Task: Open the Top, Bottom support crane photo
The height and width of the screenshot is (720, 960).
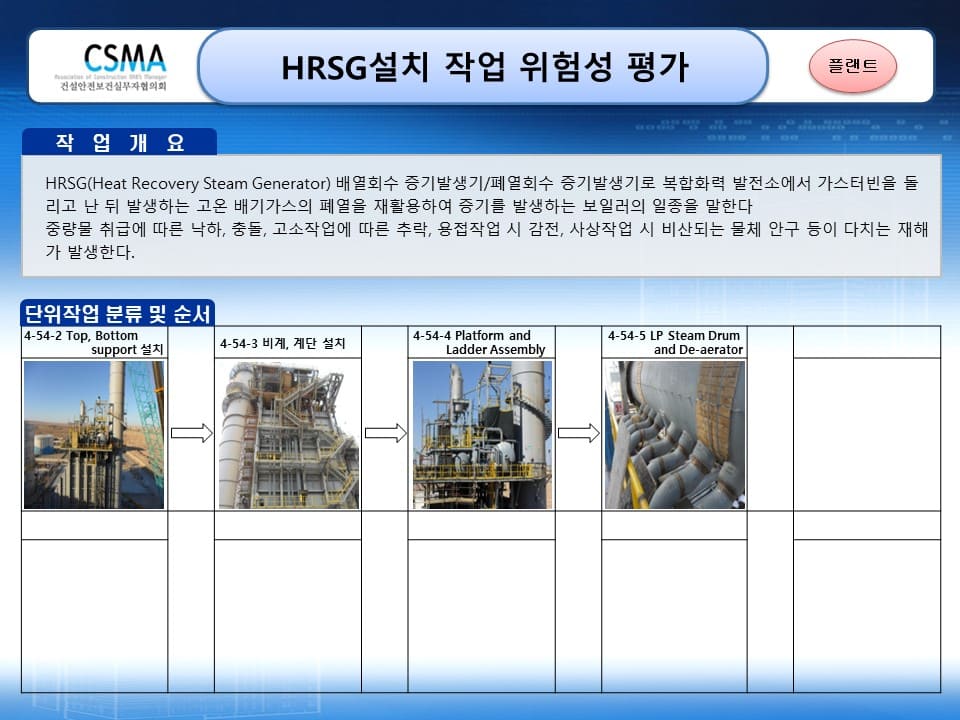Action: pyautogui.click(x=94, y=435)
